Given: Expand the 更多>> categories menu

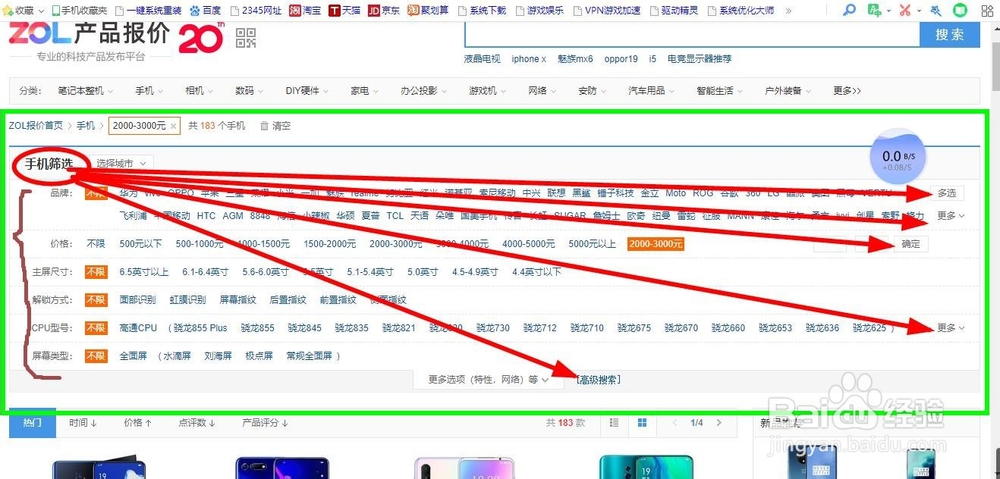Looking at the screenshot, I should (847, 91).
